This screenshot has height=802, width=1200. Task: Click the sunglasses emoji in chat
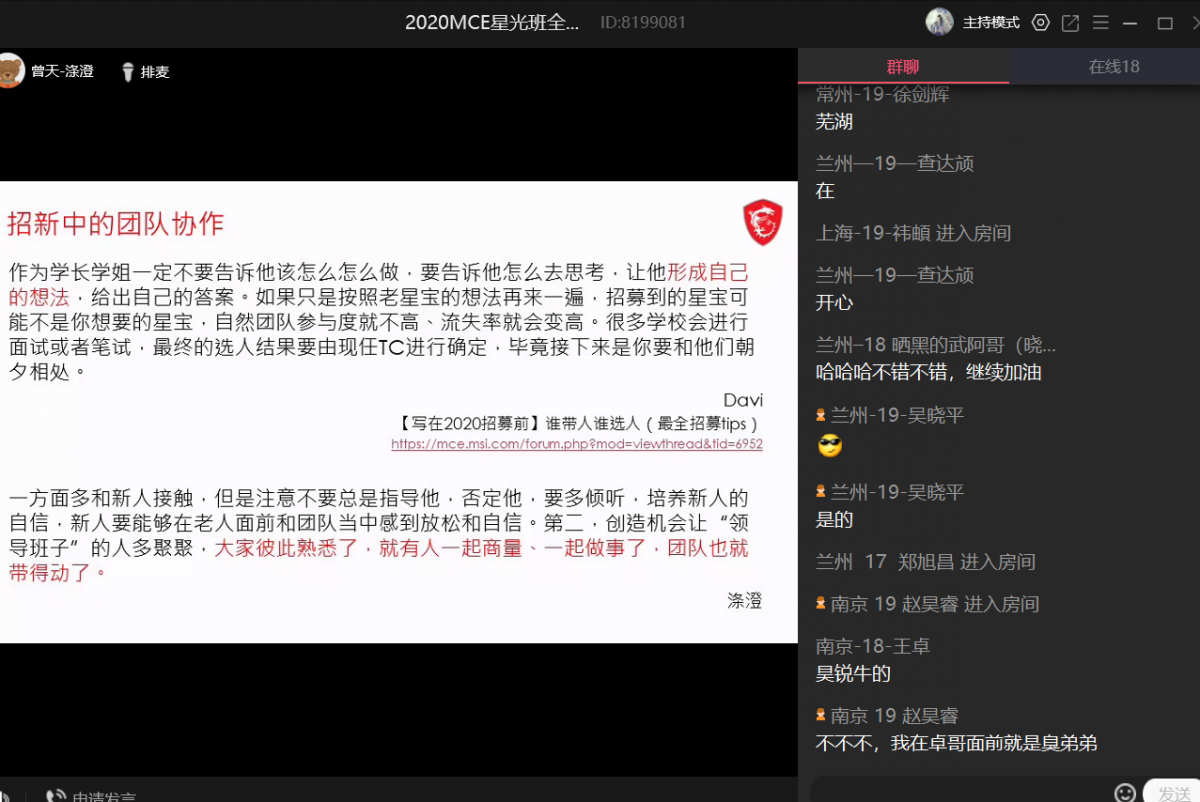pyautogui.click(x=830, y=446)
